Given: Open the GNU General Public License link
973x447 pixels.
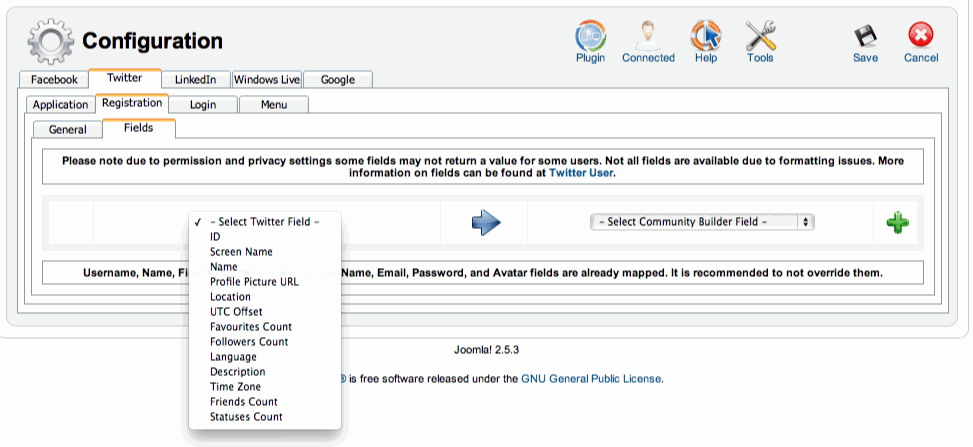Looking at the screenshot, I should [591, 378].
